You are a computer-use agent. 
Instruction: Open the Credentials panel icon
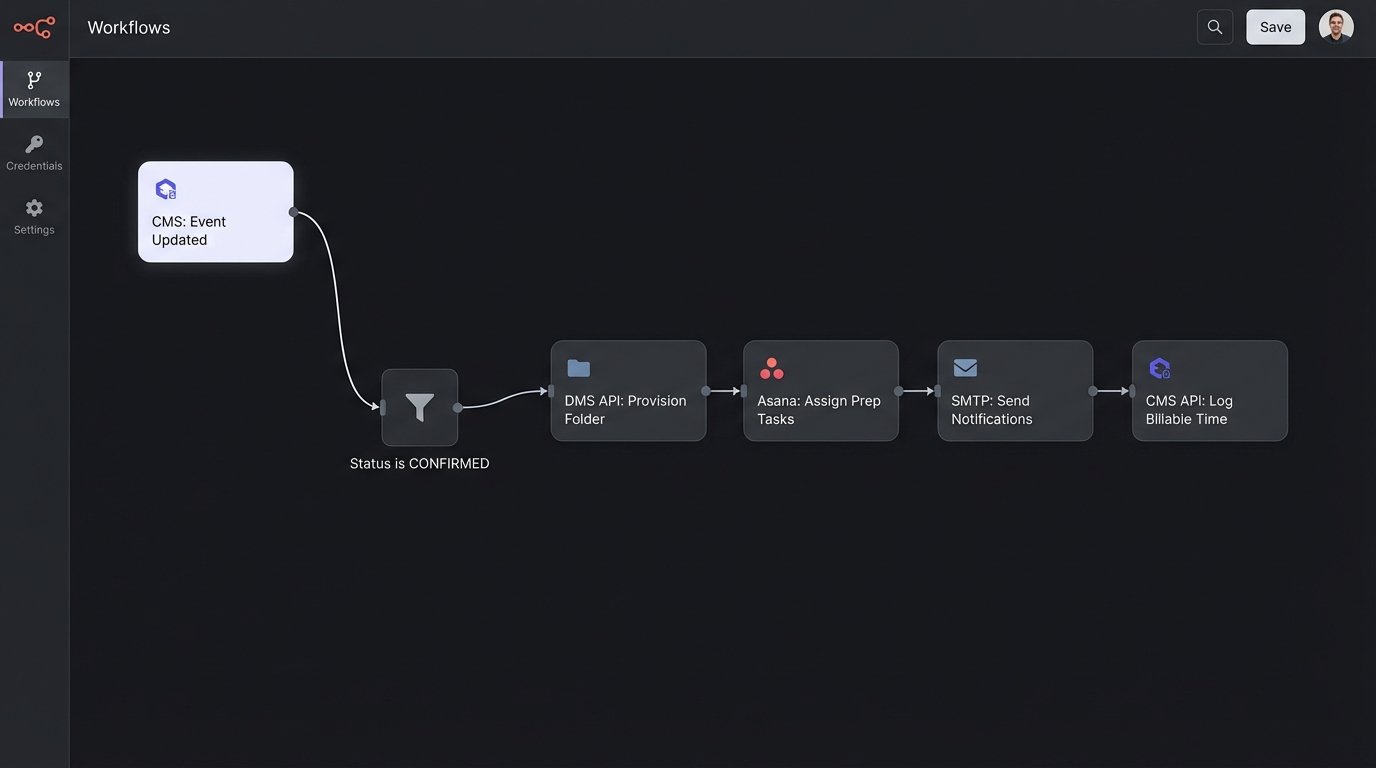34,143
